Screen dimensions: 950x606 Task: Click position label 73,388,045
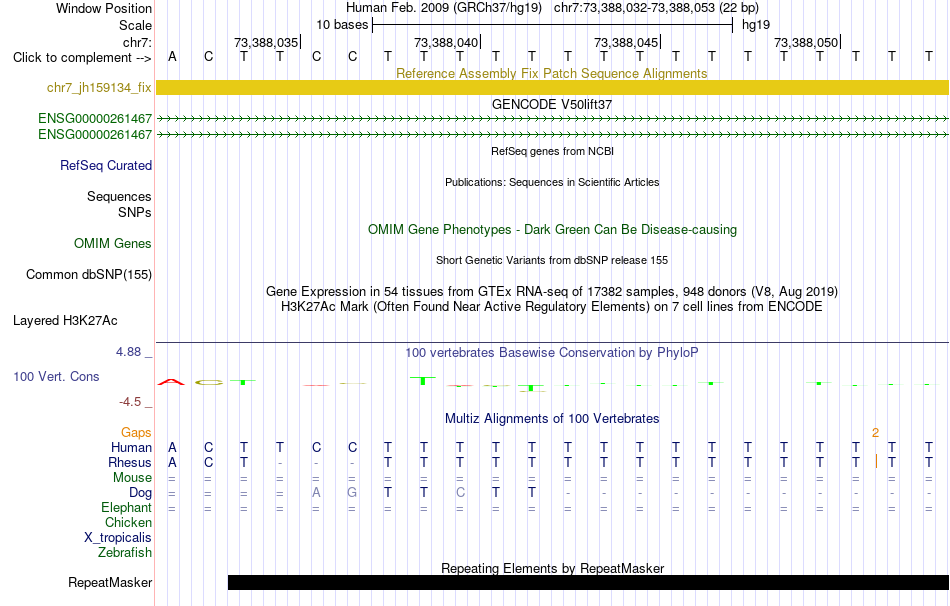pyautogui.click(x=626, y=42)
